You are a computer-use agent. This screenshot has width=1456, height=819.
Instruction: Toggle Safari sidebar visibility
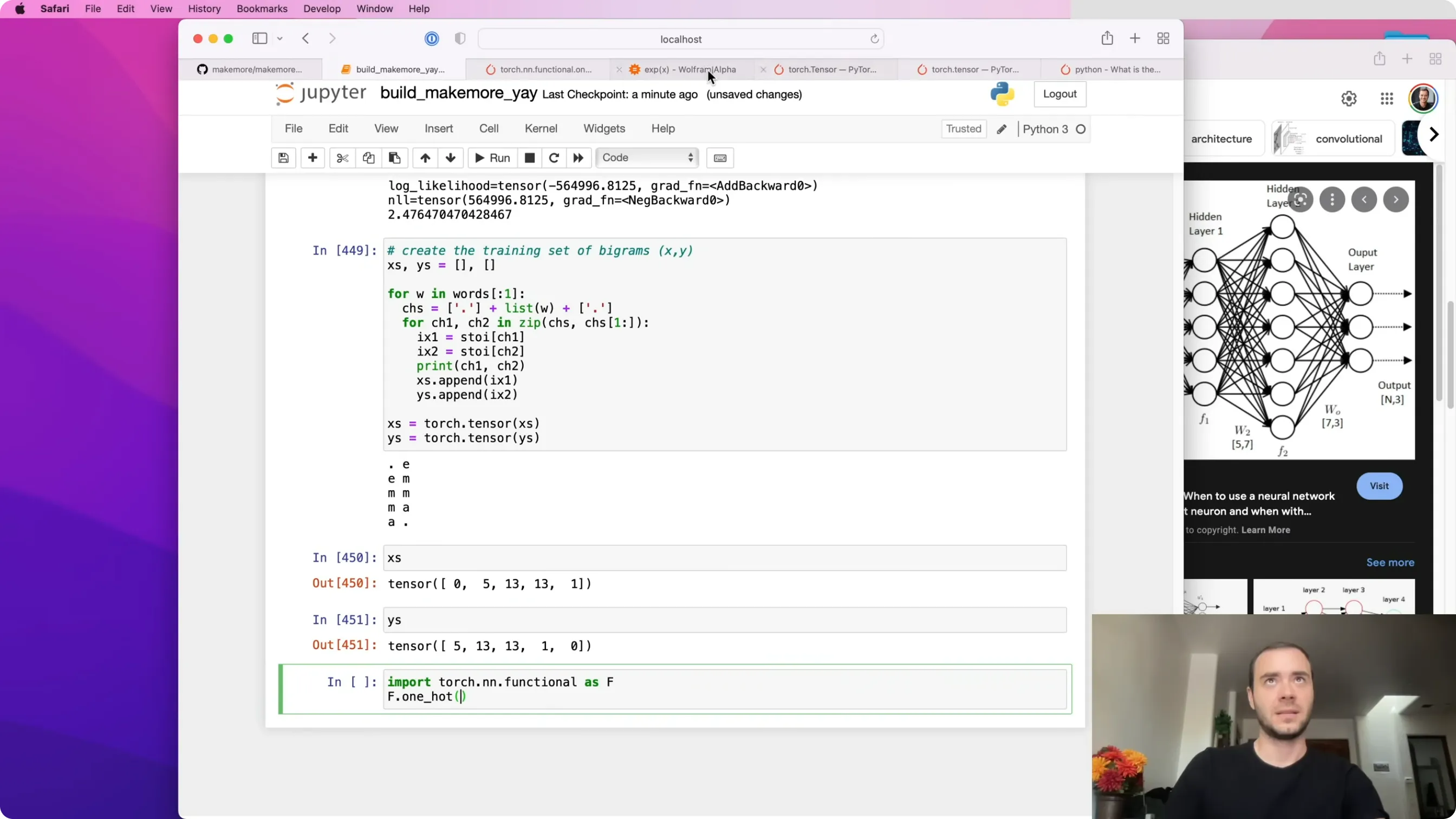pos(259,38)
